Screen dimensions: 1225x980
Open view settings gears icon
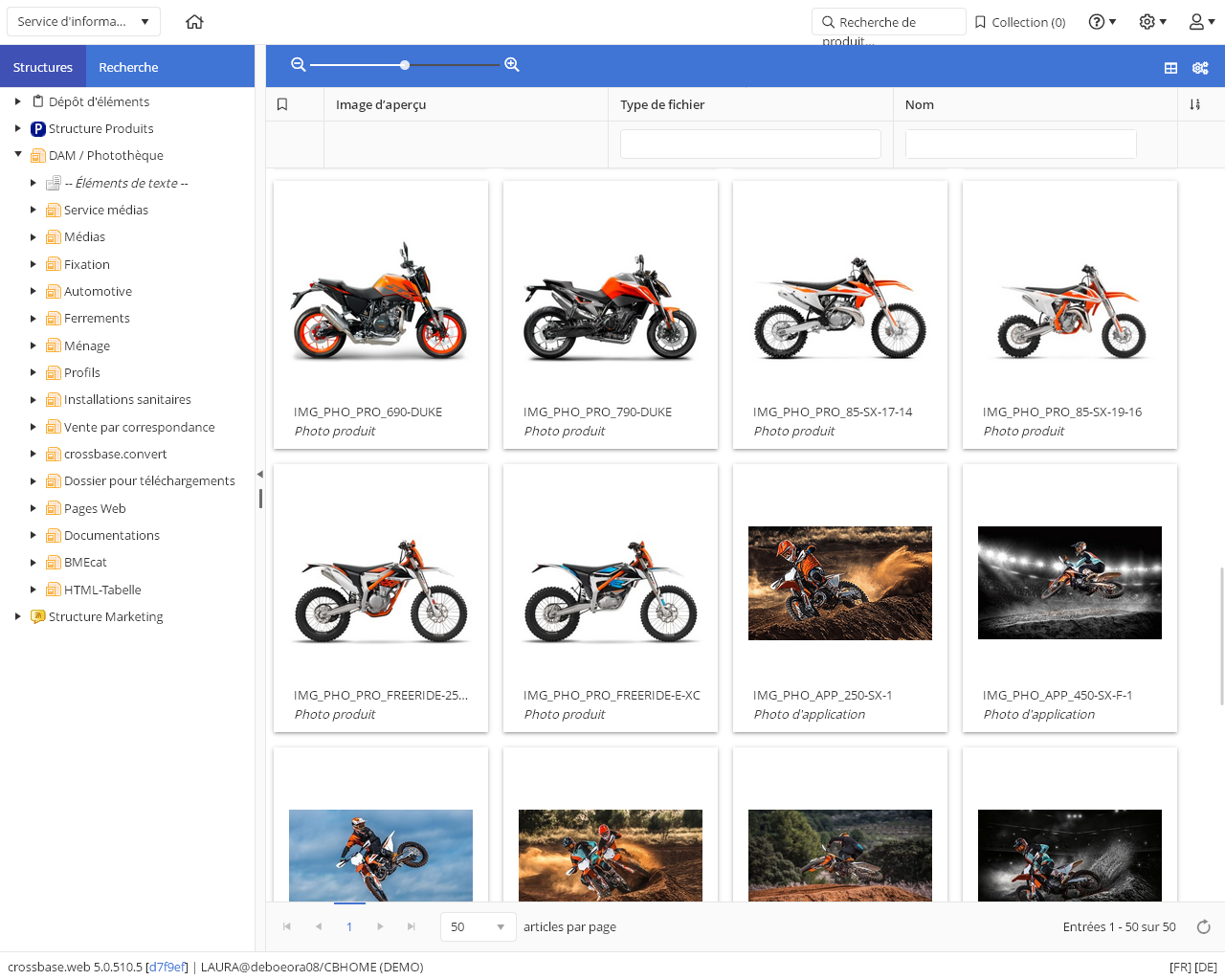1200,68
